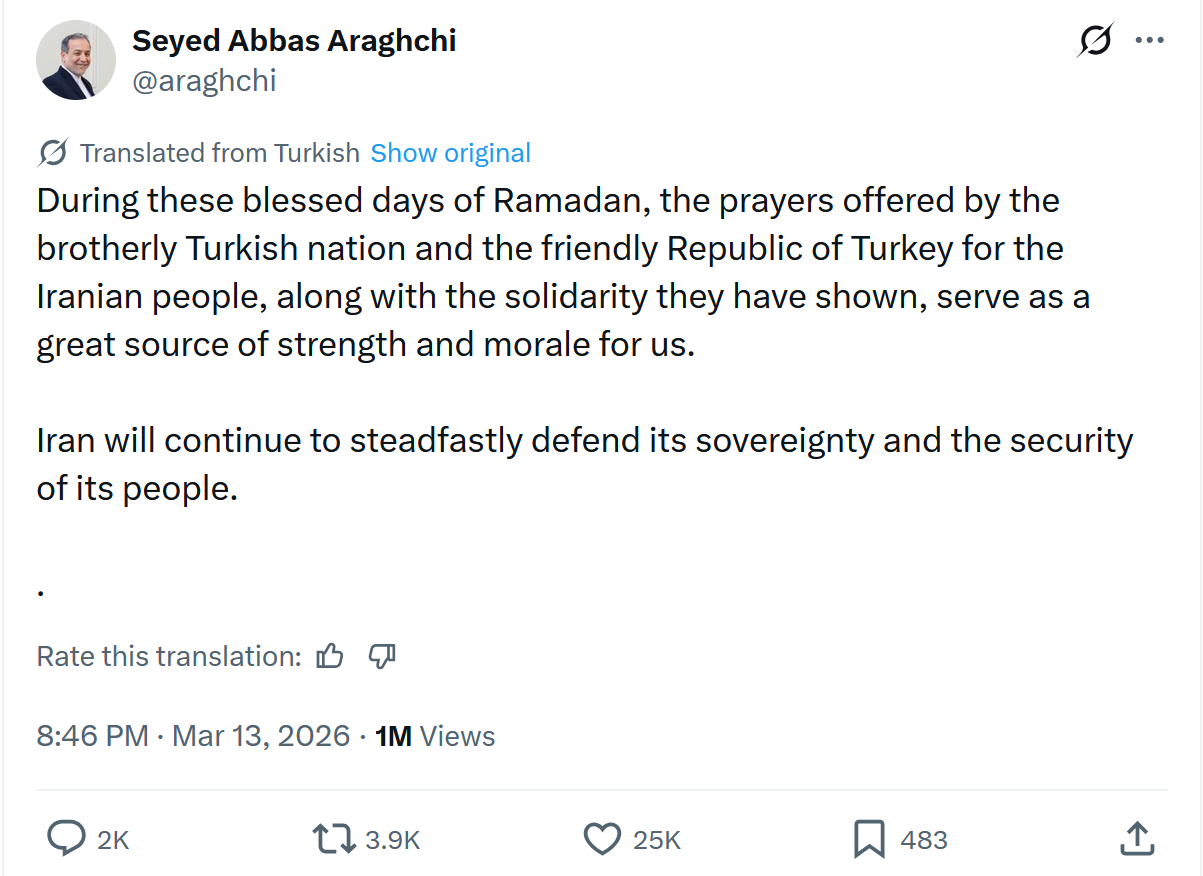Click the paragraph about blessed days of Ramadan
The image size is (1203, 876).
(x=560, y=272)
